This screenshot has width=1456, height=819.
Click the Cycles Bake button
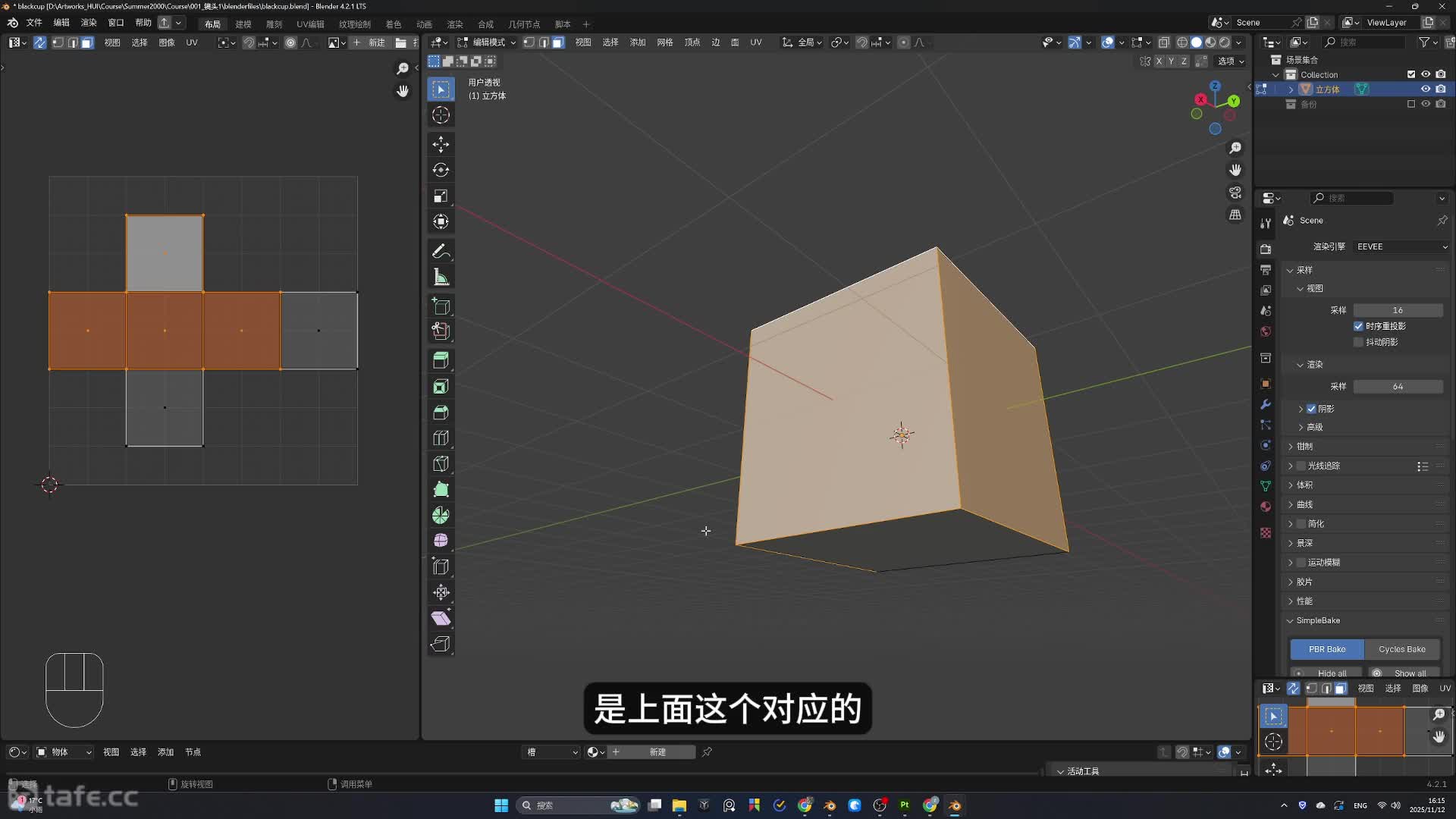click(x=1401, y=649)
